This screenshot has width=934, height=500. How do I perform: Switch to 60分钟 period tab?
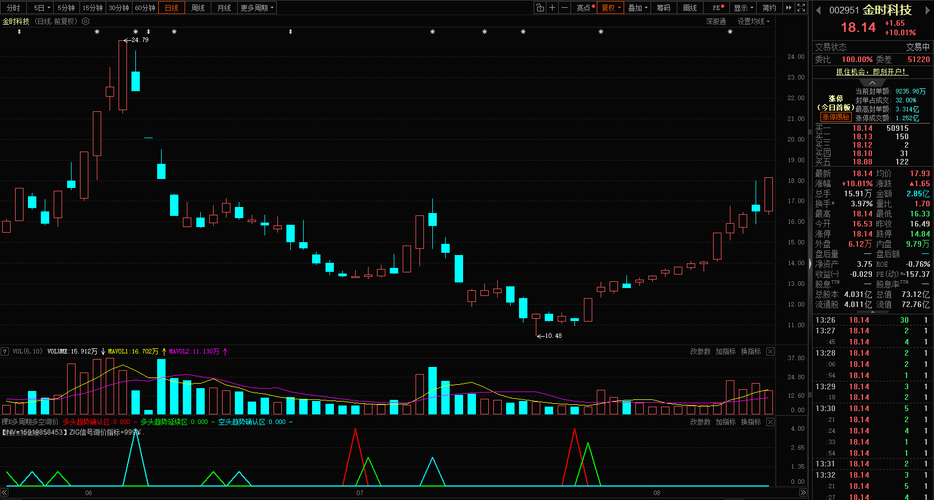click(145, 8)
